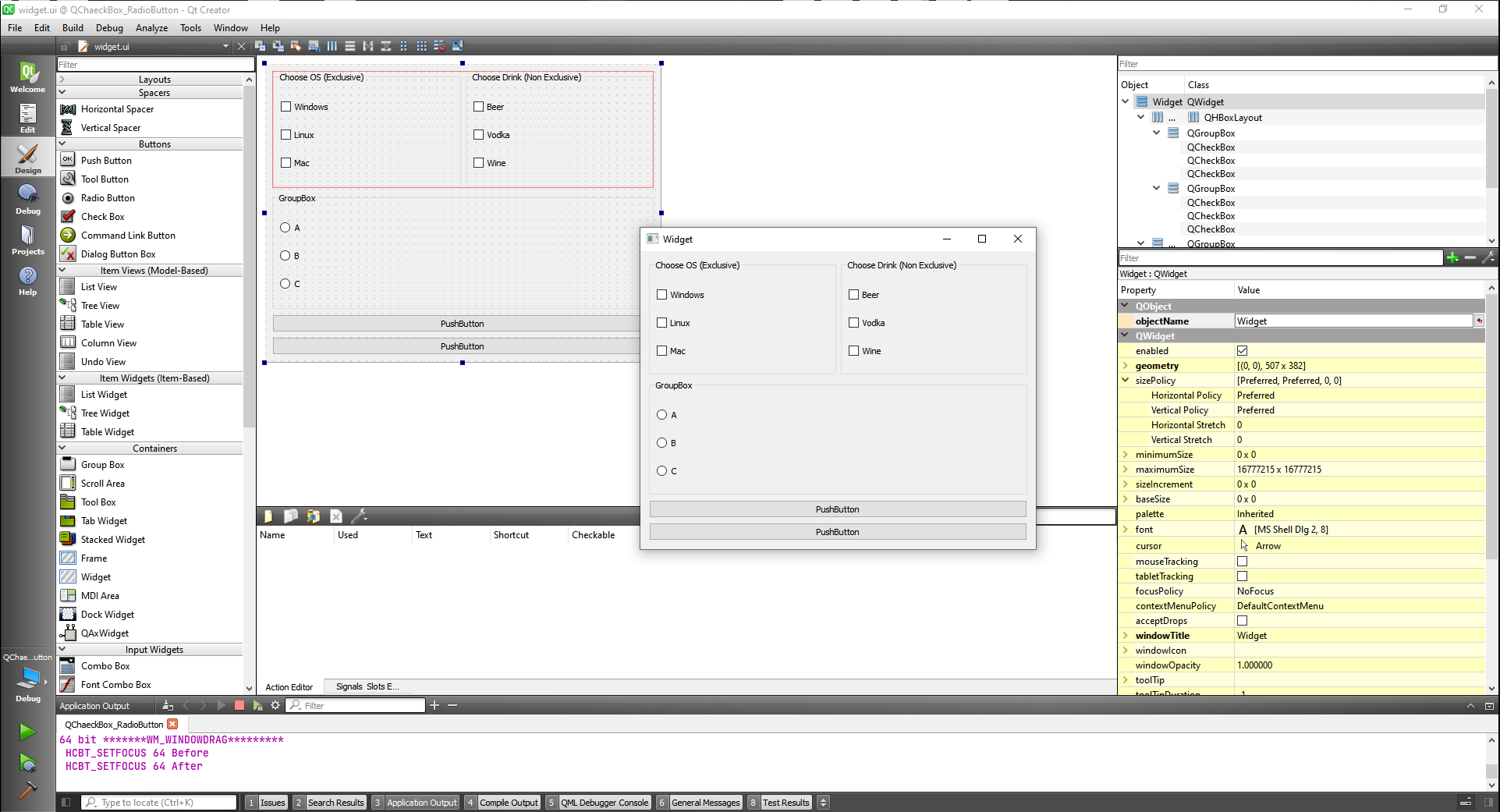Screen dimensions: 1500x812
Task: Collapse the Buttons category in widget box
Action: (62, 144)
